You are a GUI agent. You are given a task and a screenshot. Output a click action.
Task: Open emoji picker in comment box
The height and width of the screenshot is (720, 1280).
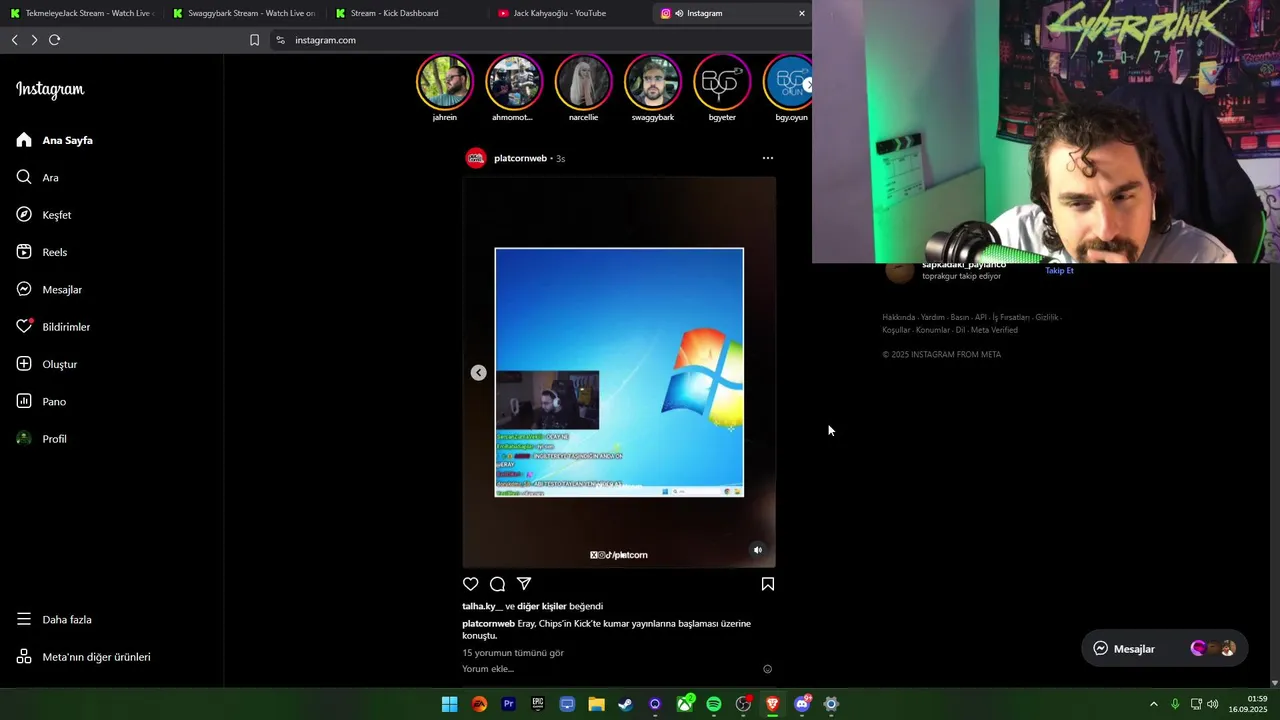click(x=767, y=669)
